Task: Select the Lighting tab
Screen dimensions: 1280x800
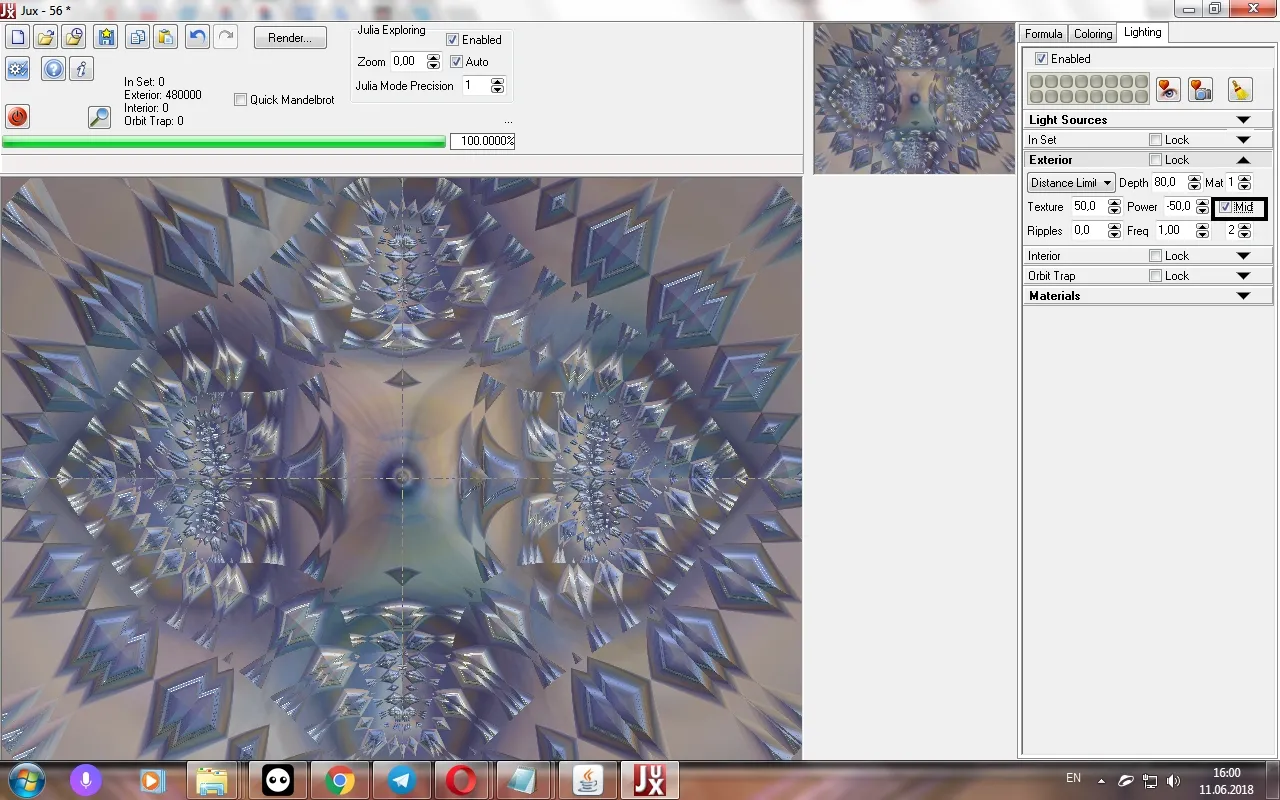Action: (x=1142, y=32)
